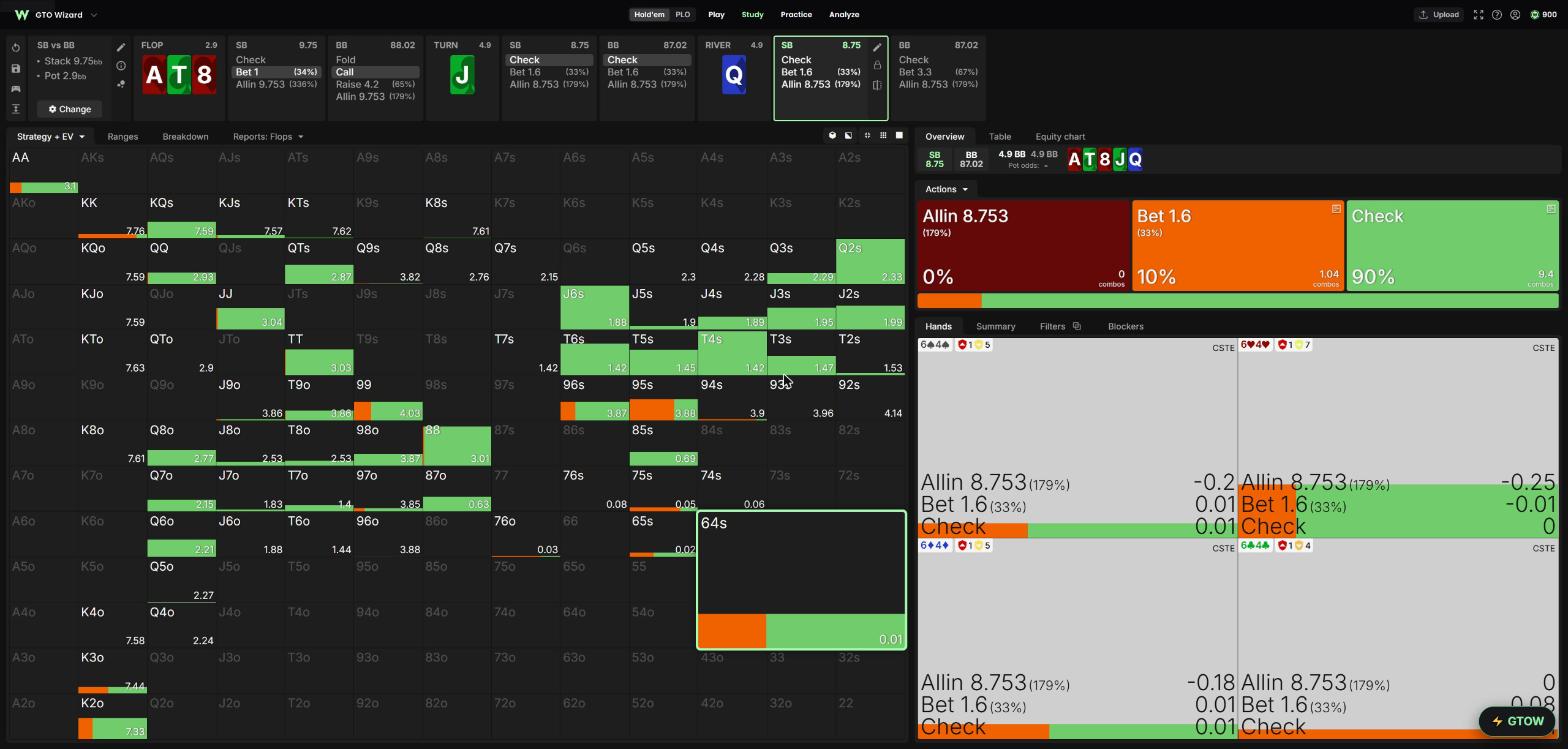Click the blue Q river card

click(734, 76)
